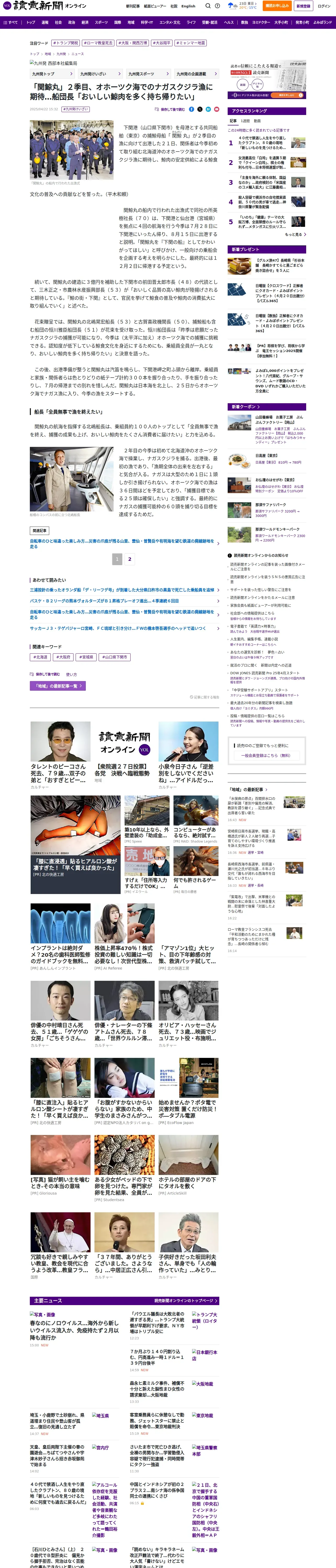Viewport: 336px width, 1568px height.
Task: Click もっと見る under access ranking
Action: pos(295,234)
